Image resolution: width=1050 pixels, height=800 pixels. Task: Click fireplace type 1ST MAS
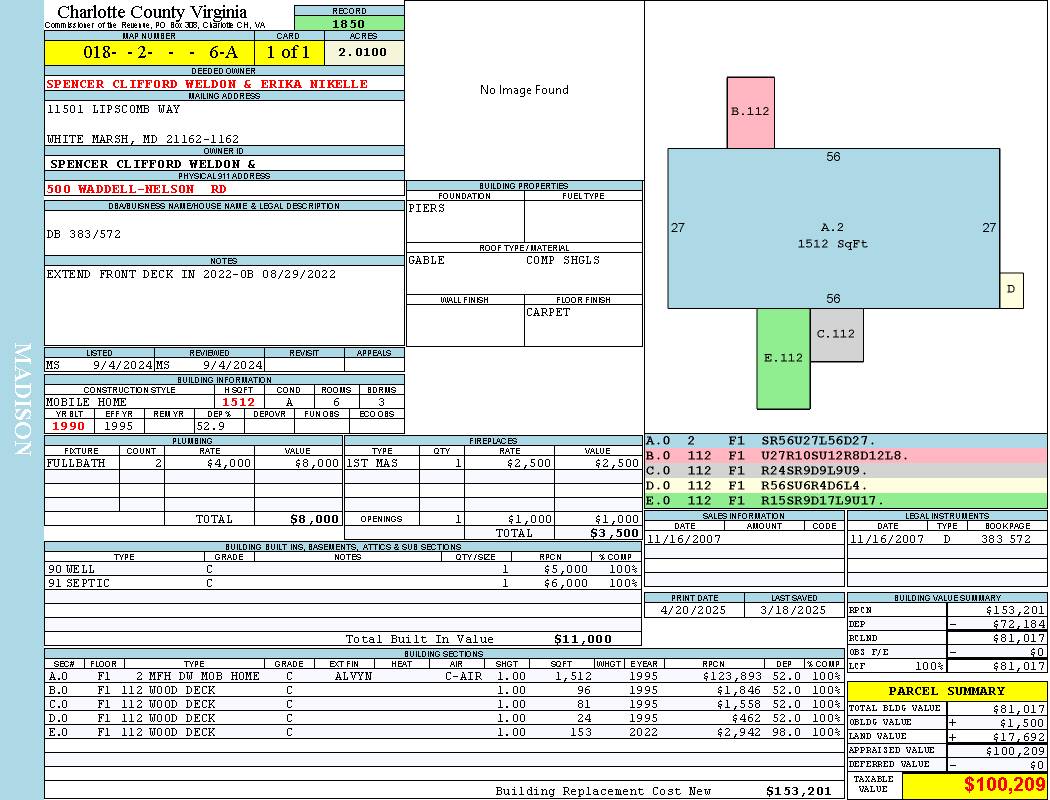pyautogui.click(x=372, y=463)
